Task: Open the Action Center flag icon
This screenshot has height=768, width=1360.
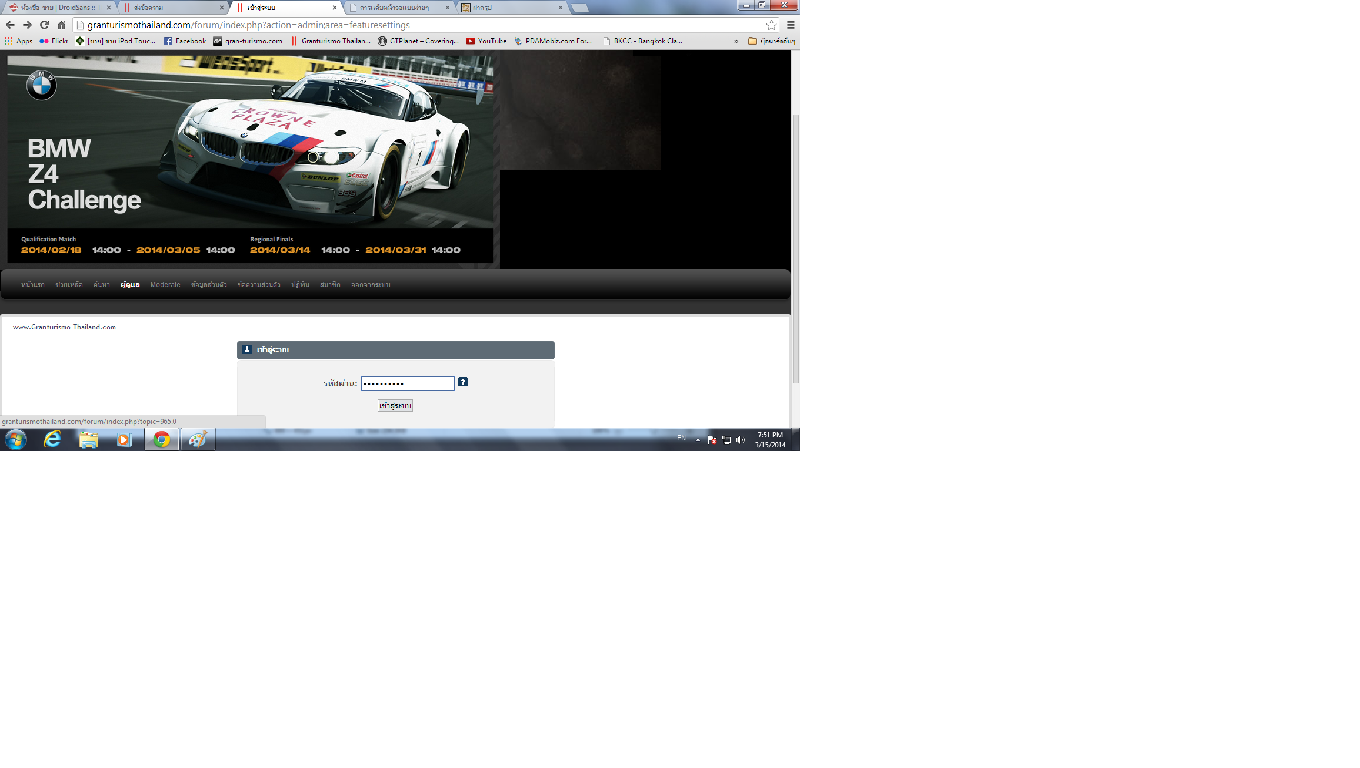Action: click(712, 440)
